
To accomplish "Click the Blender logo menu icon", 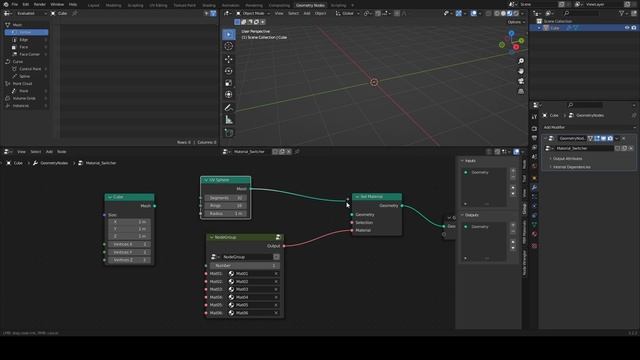I will click(6, 4).
